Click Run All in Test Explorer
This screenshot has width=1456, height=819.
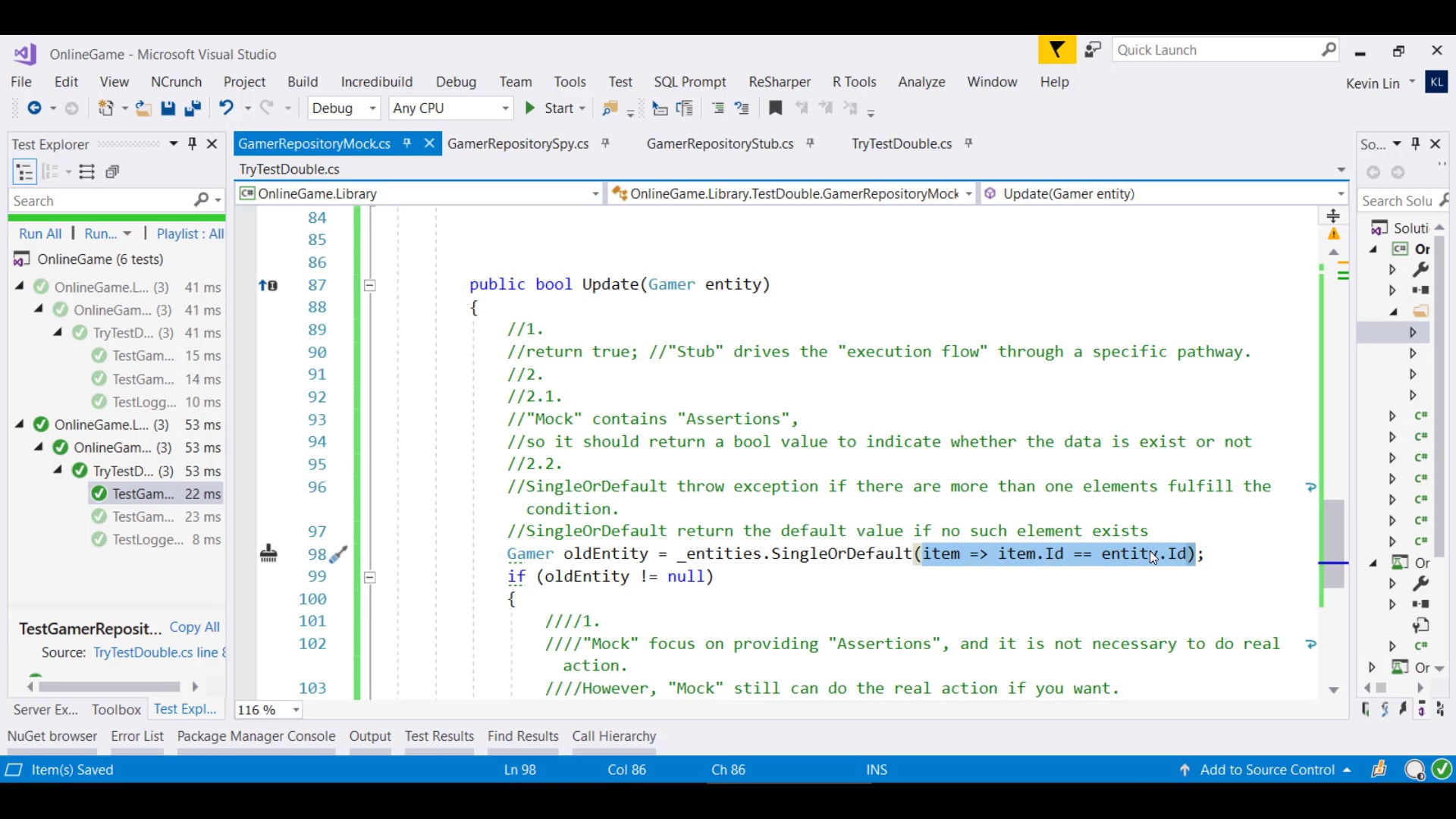tap(40, 234)
